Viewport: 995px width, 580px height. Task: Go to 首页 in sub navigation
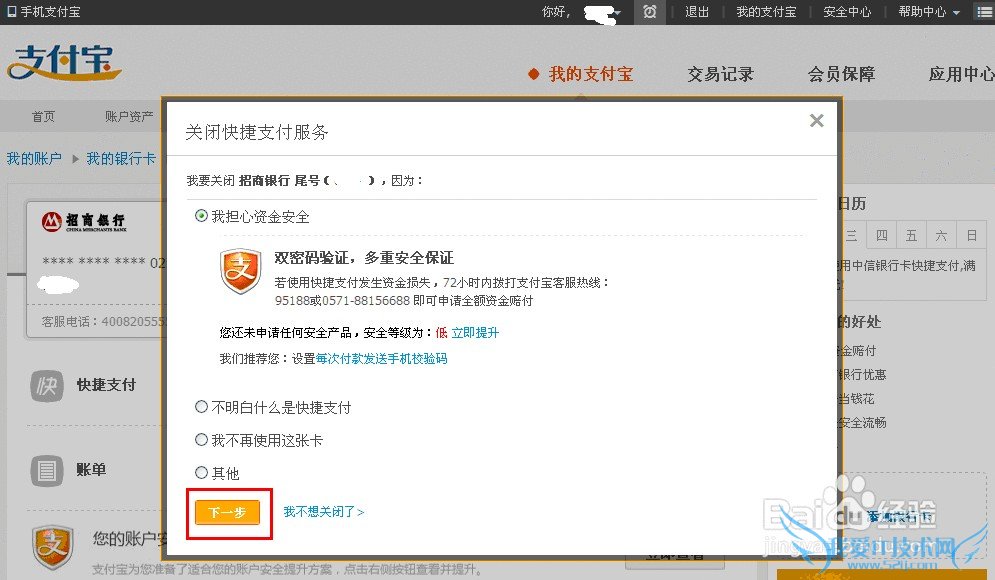[x=43, y=116]
